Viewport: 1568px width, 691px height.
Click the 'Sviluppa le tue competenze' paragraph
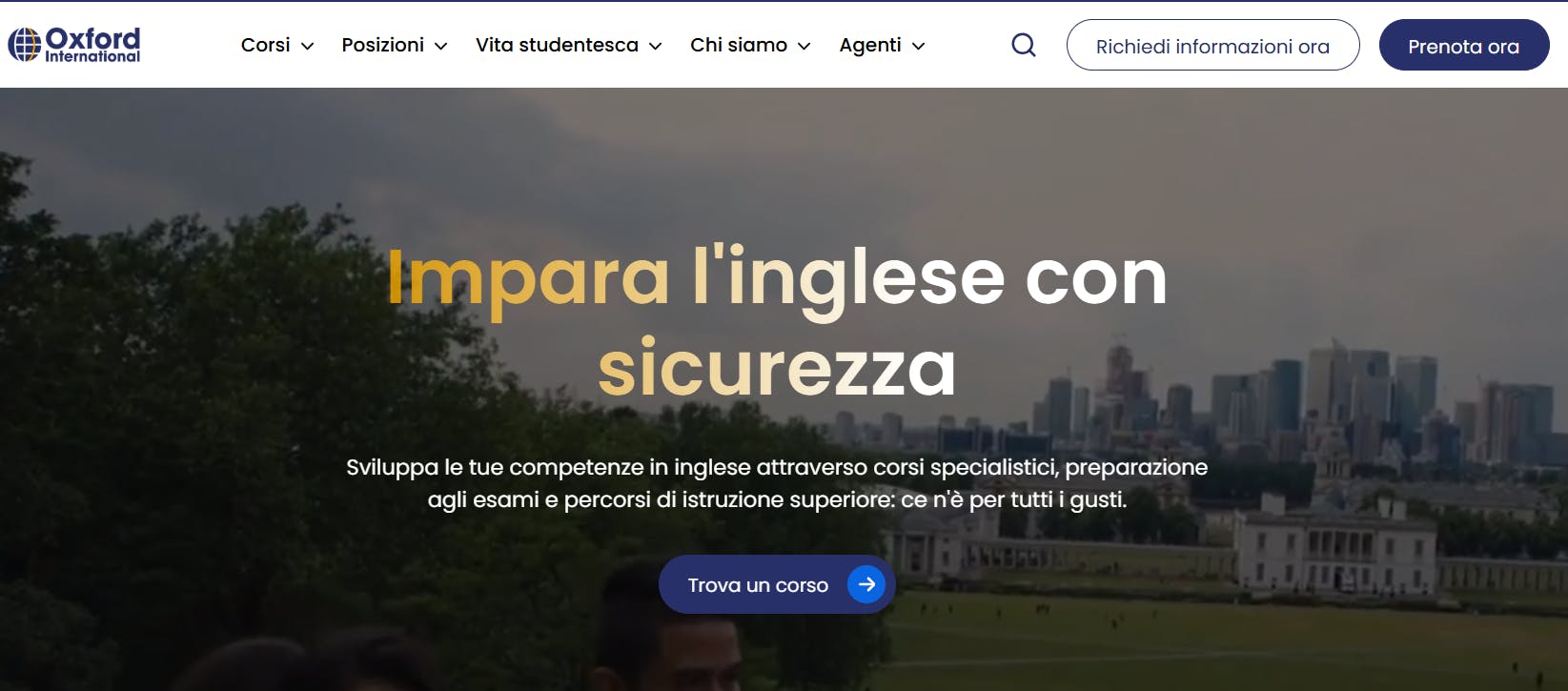pyautogui.click(x=777, y=483)
